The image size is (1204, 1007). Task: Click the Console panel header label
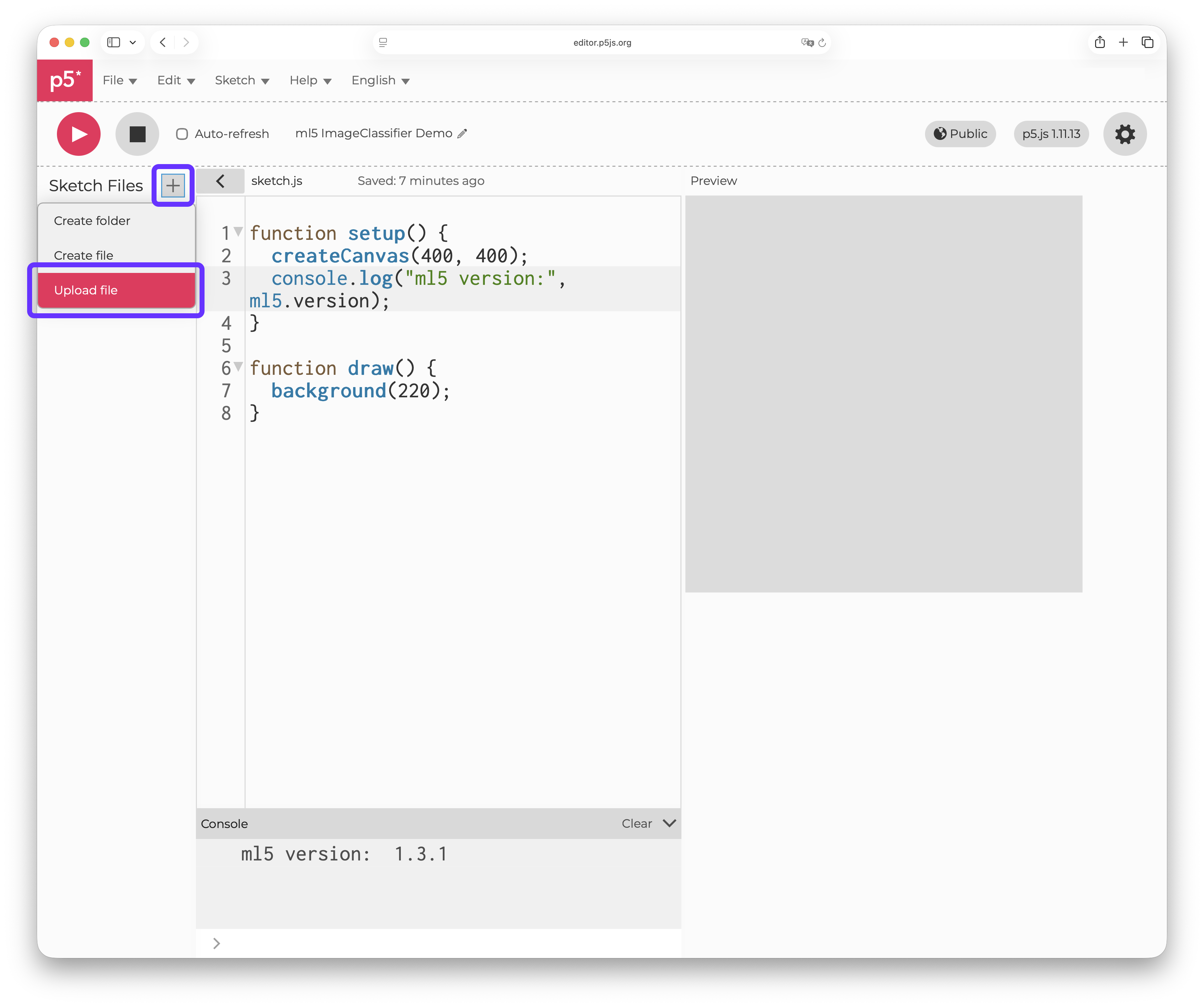224,824
